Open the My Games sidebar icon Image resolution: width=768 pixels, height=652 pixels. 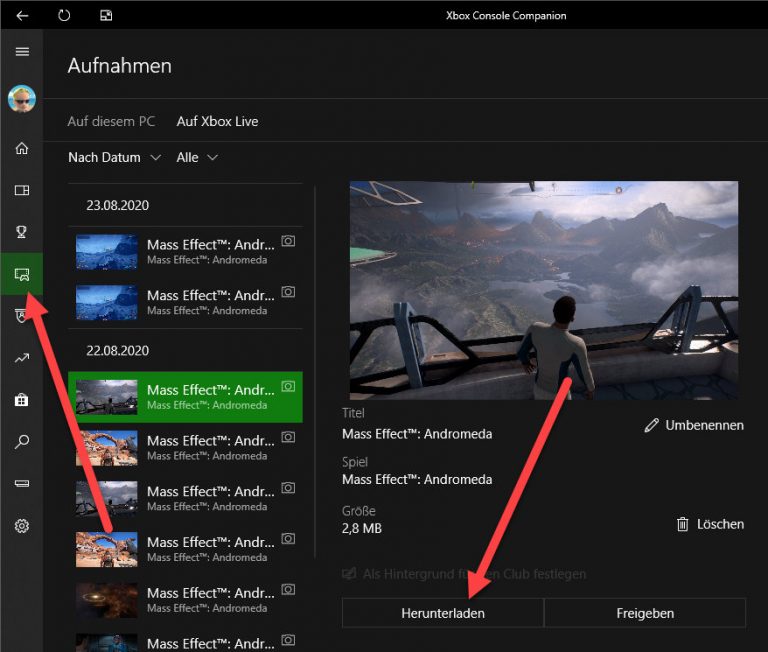coord(22,190)
